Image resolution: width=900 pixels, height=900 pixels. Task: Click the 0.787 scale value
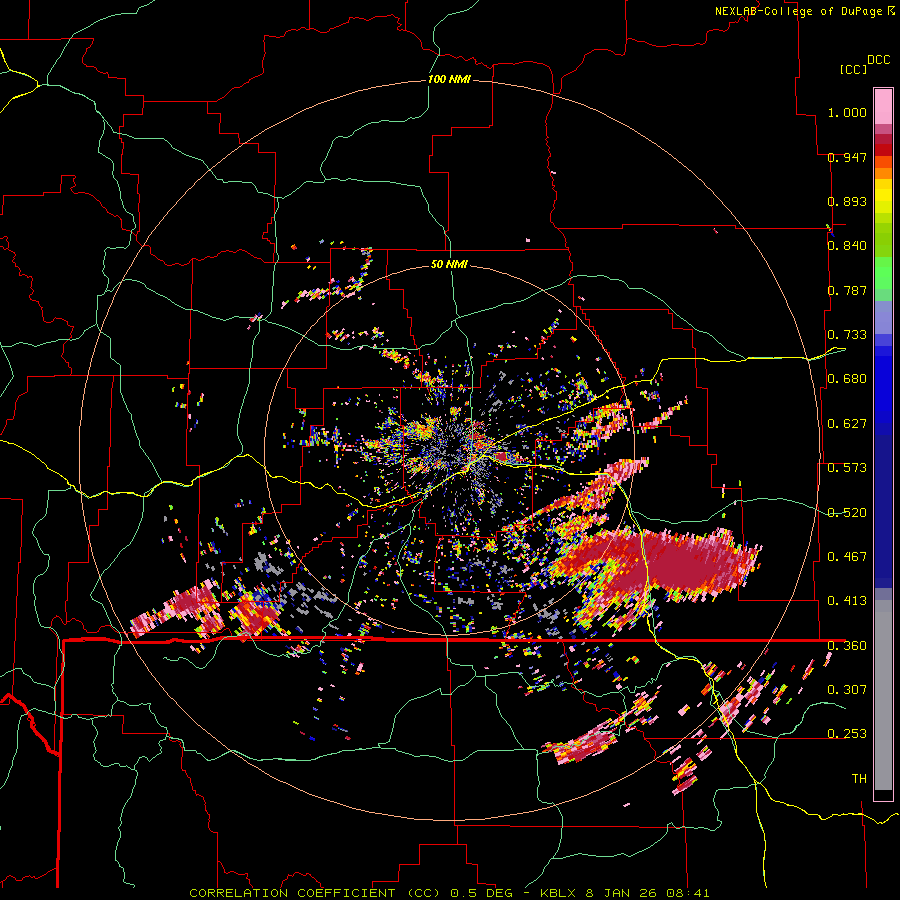pyautogui.click(x=847, y=290)
